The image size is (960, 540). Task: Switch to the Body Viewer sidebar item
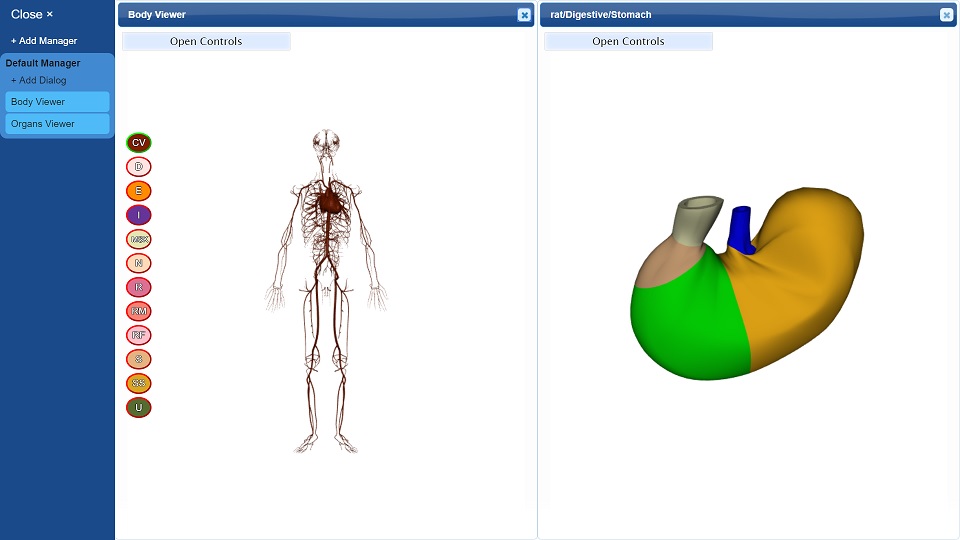(x=58, y=102)
